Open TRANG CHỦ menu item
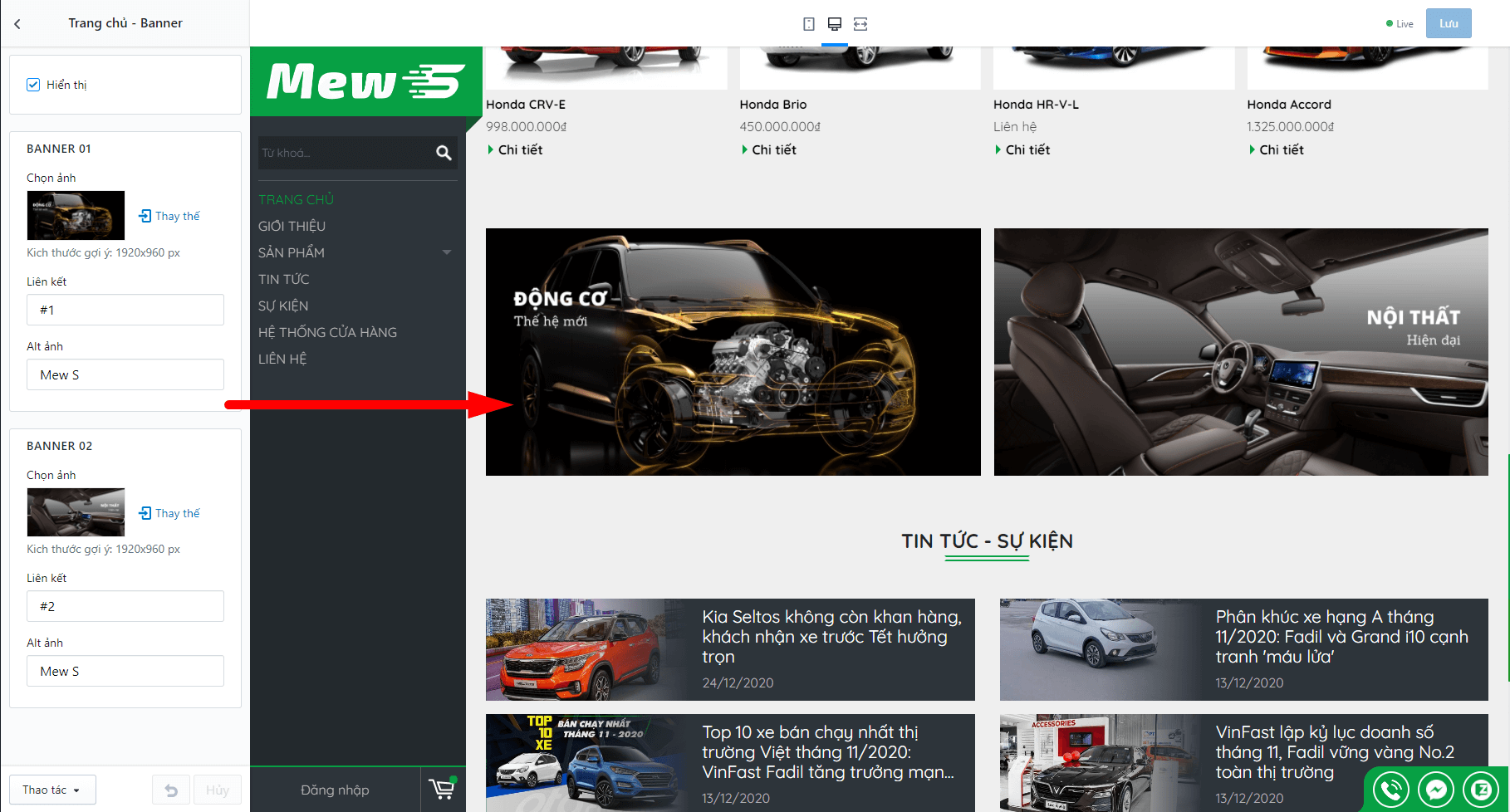1510x812 pixels. [x=296, y=199]
